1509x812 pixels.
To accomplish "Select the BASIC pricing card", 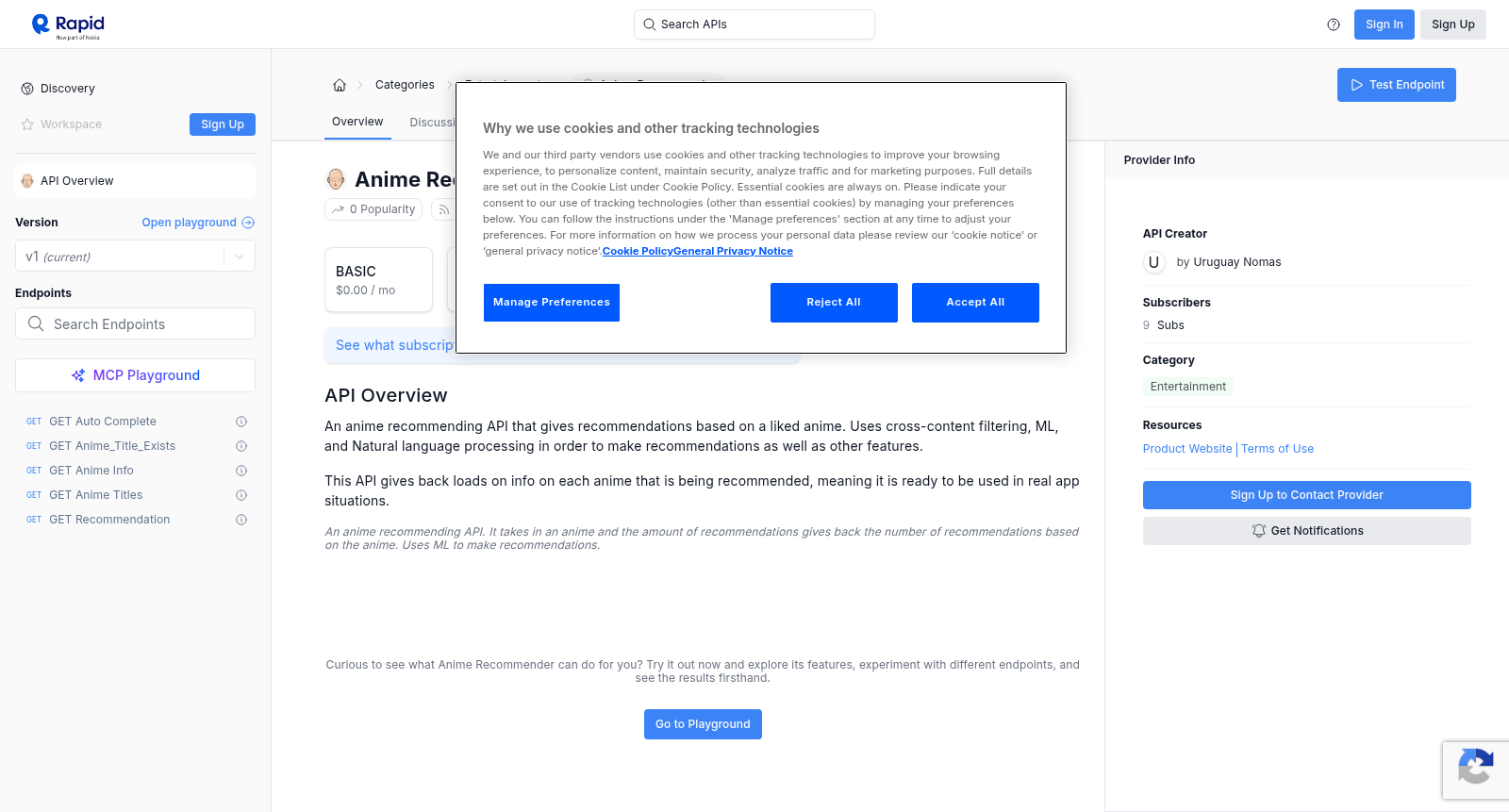I will click(378, 280).
